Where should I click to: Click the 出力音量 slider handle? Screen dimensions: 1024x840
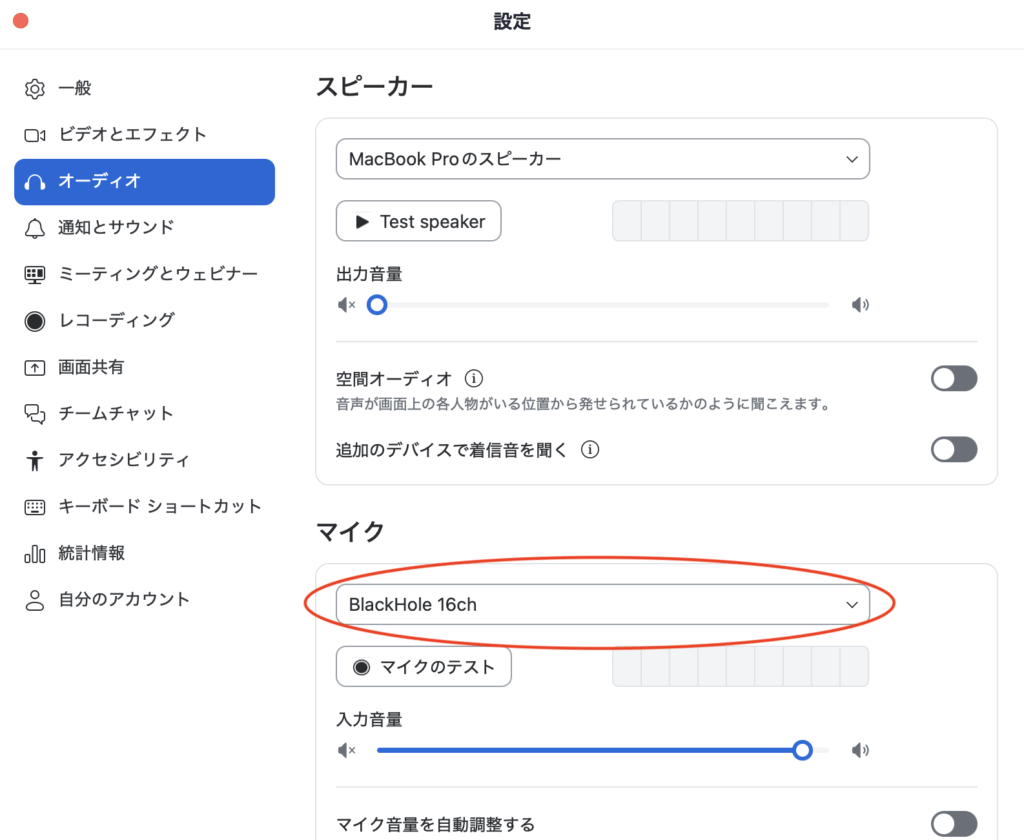pyautogui.click(x=377, y=304)
